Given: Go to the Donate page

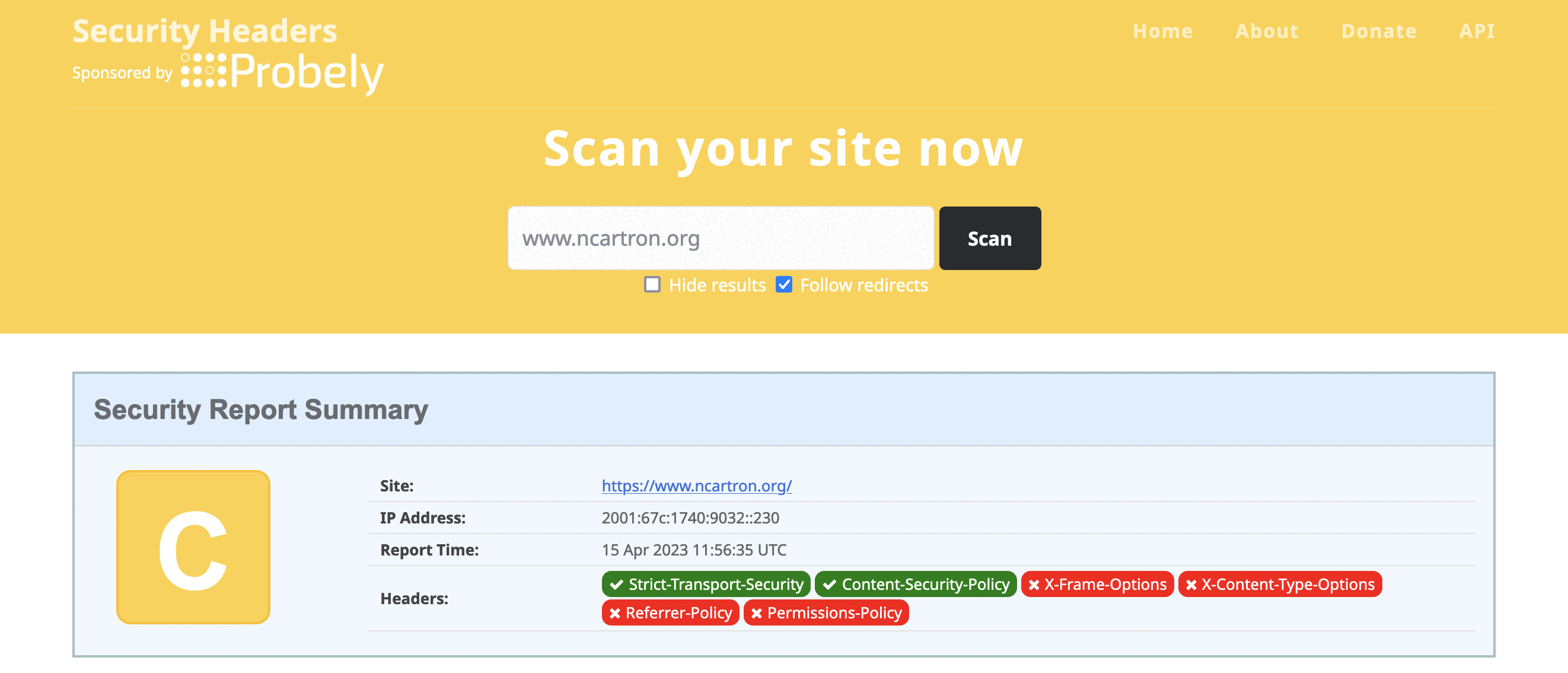Looking at the screenshot, I should [x=1379, y=31].
